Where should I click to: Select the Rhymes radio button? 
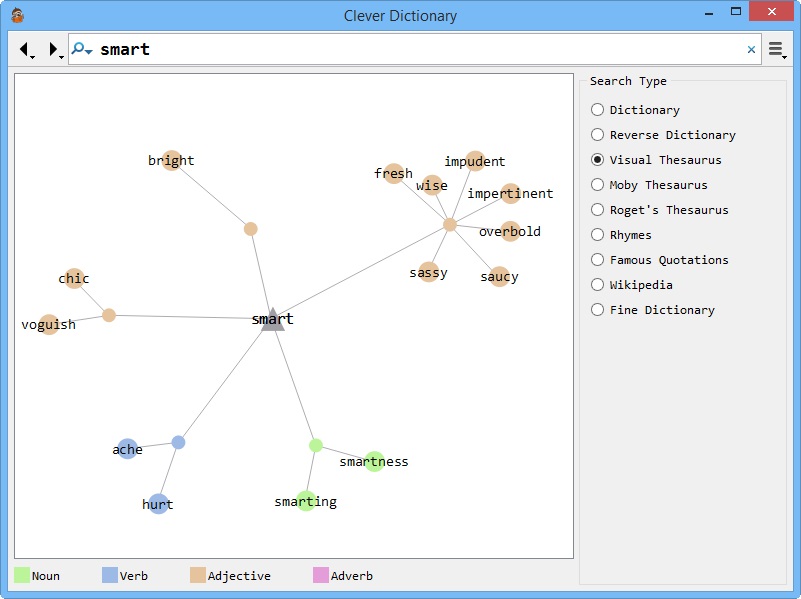[x=598, y=235]
